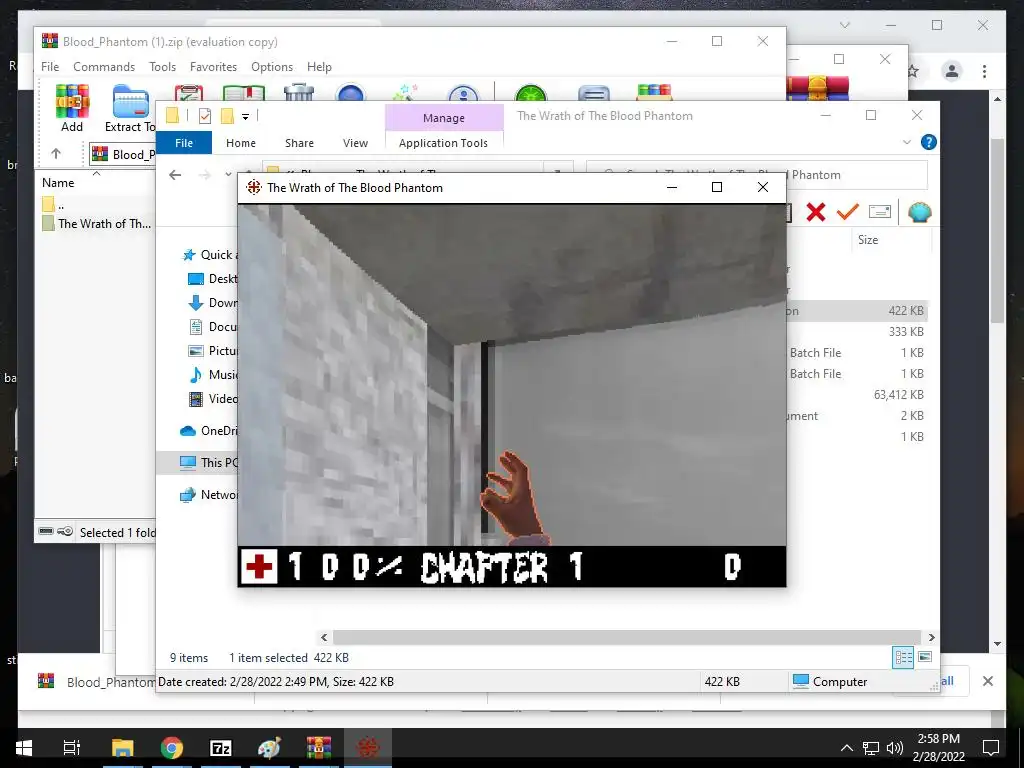Open WinRAR Tools menu
This screenshot has height=768, width=1024.
[x=162, y=67]
